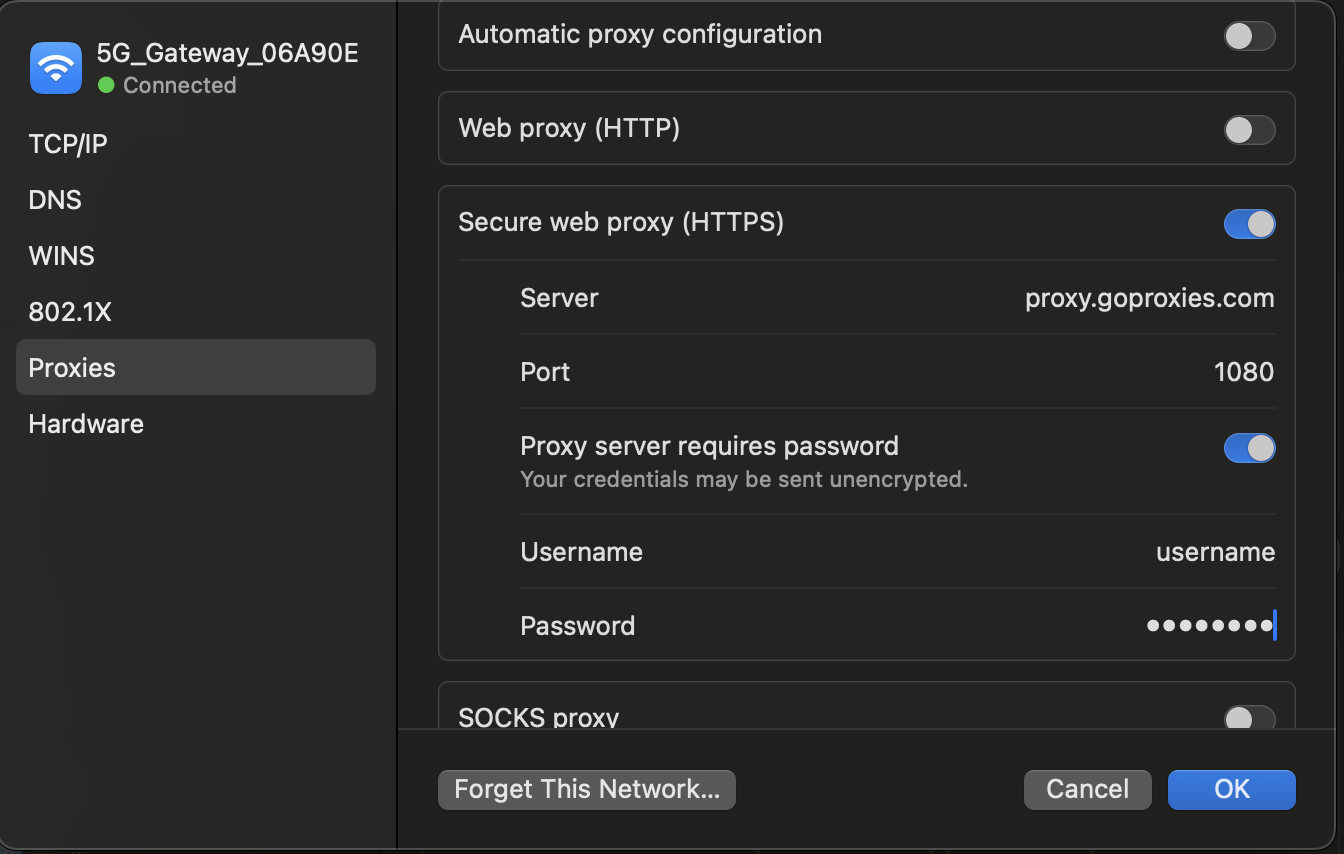Open the Hardware settings section
The height and width of the screenshot is (854, 1344).
pyautogui.click(x=86, y=424)
